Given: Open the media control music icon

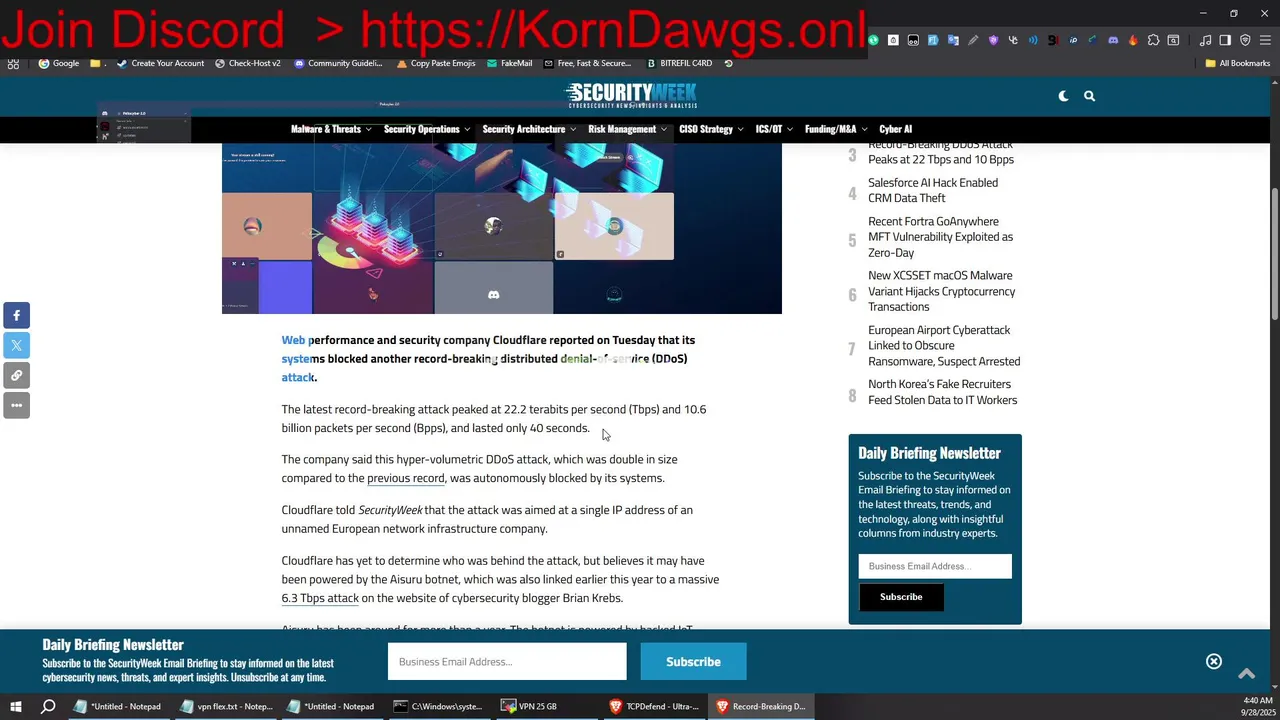Looking at the screenshot, I should pos(1205,40).
